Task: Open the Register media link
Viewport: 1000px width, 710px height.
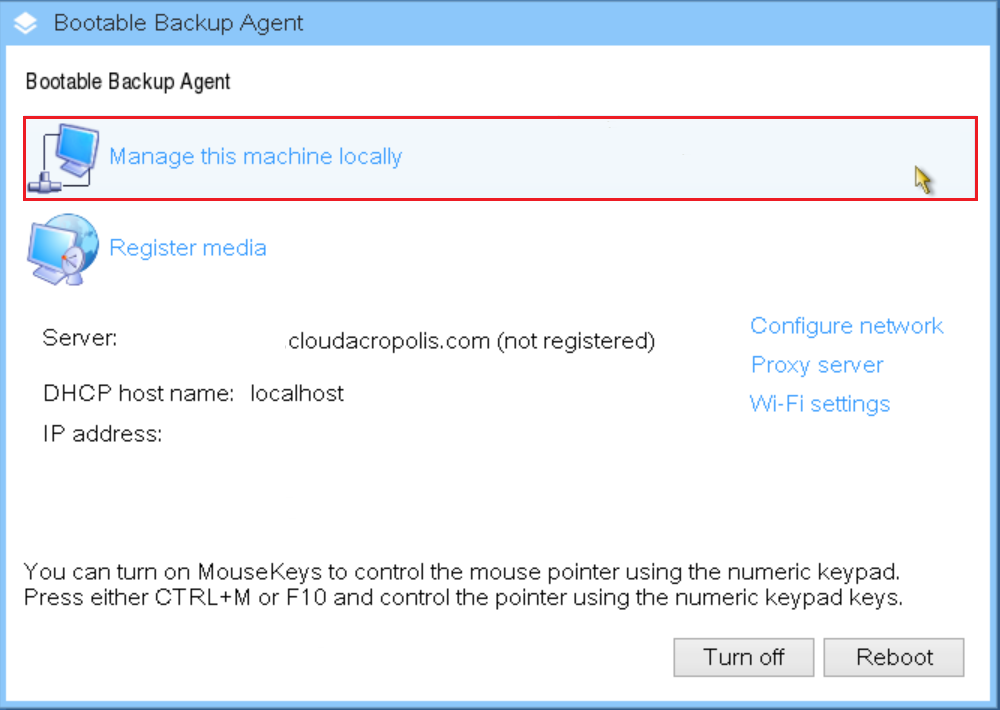Action: point(188,248)
